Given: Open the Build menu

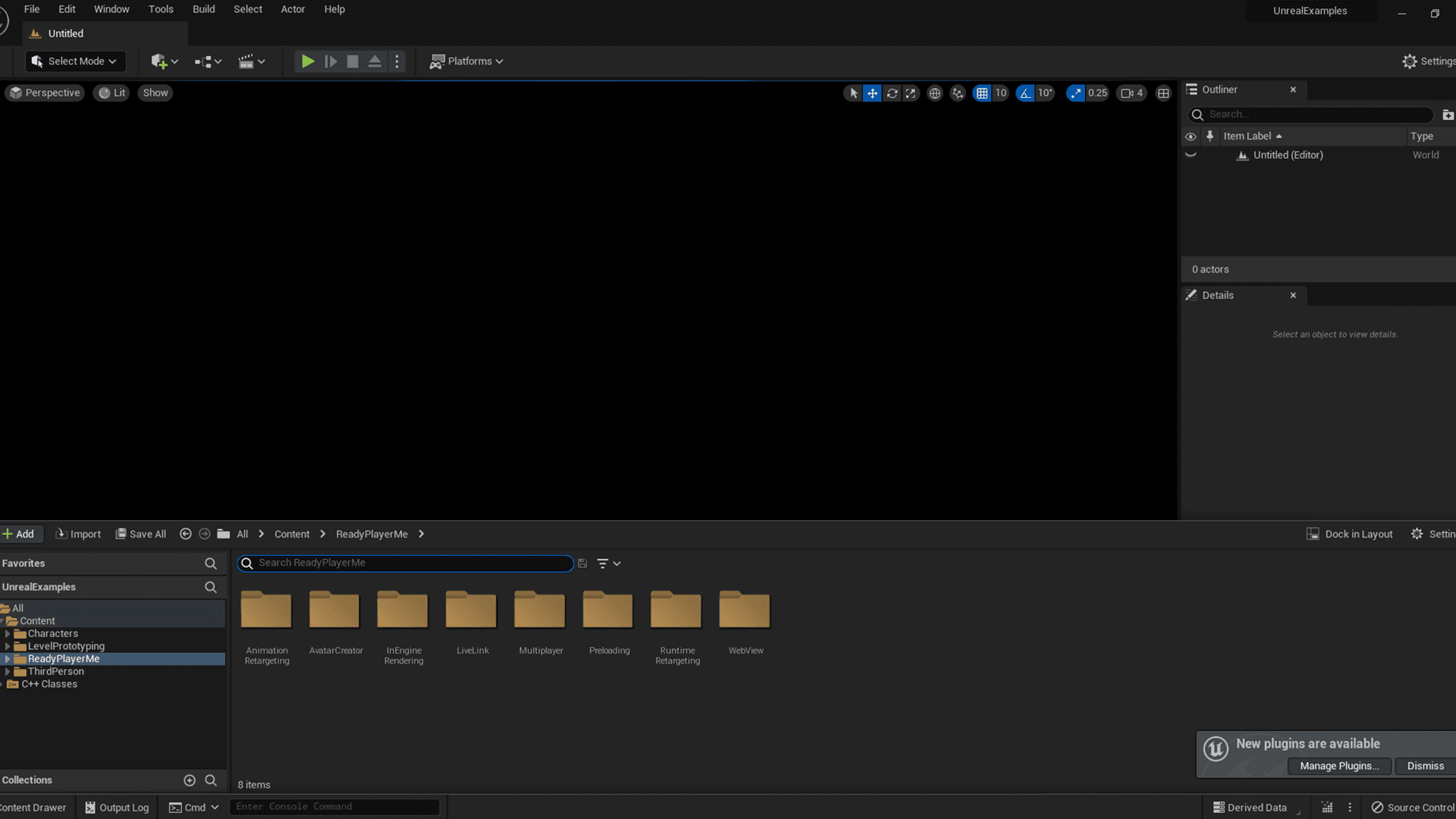Looking at the screenshot, I should pos(203,9).
